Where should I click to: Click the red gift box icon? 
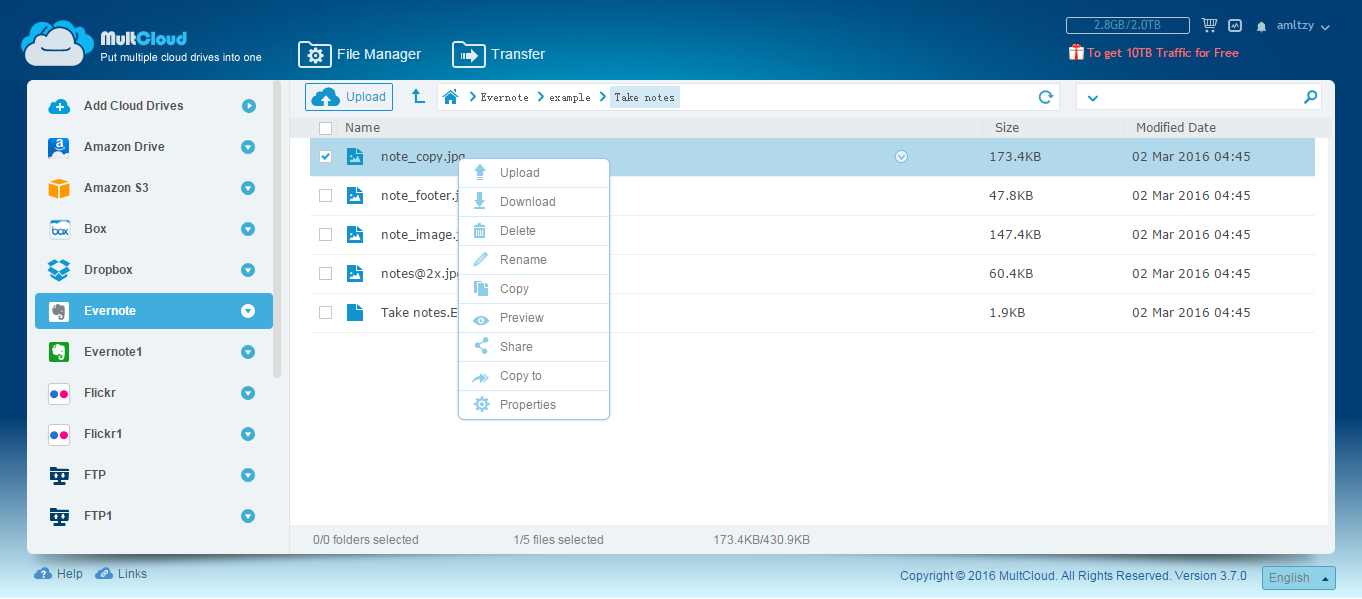1076,53
